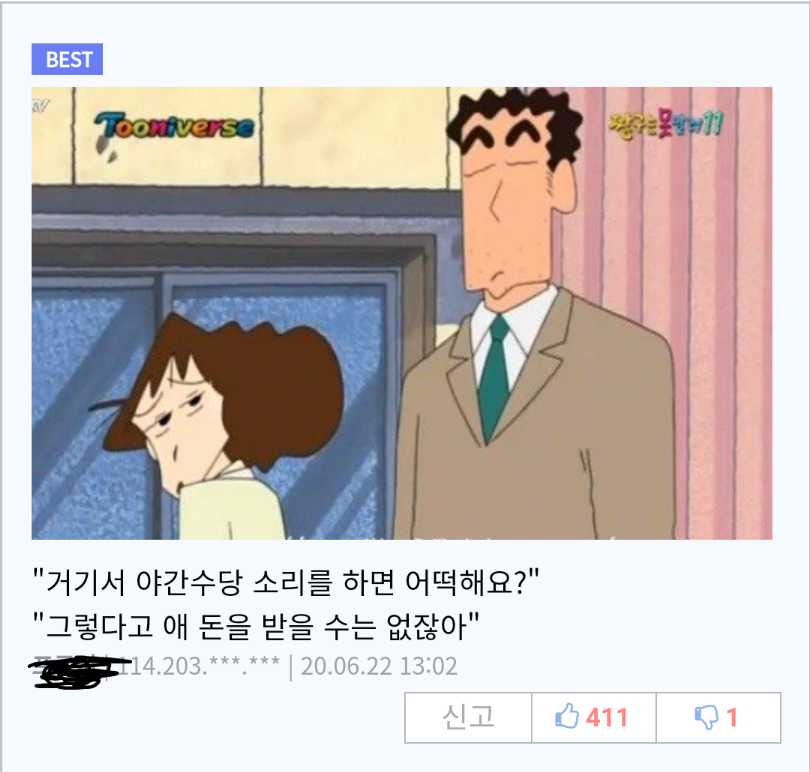Click the thumbs-down dislike icon
Image resolution: width=810 pixels, height=772 pixels.
[706, 717]
